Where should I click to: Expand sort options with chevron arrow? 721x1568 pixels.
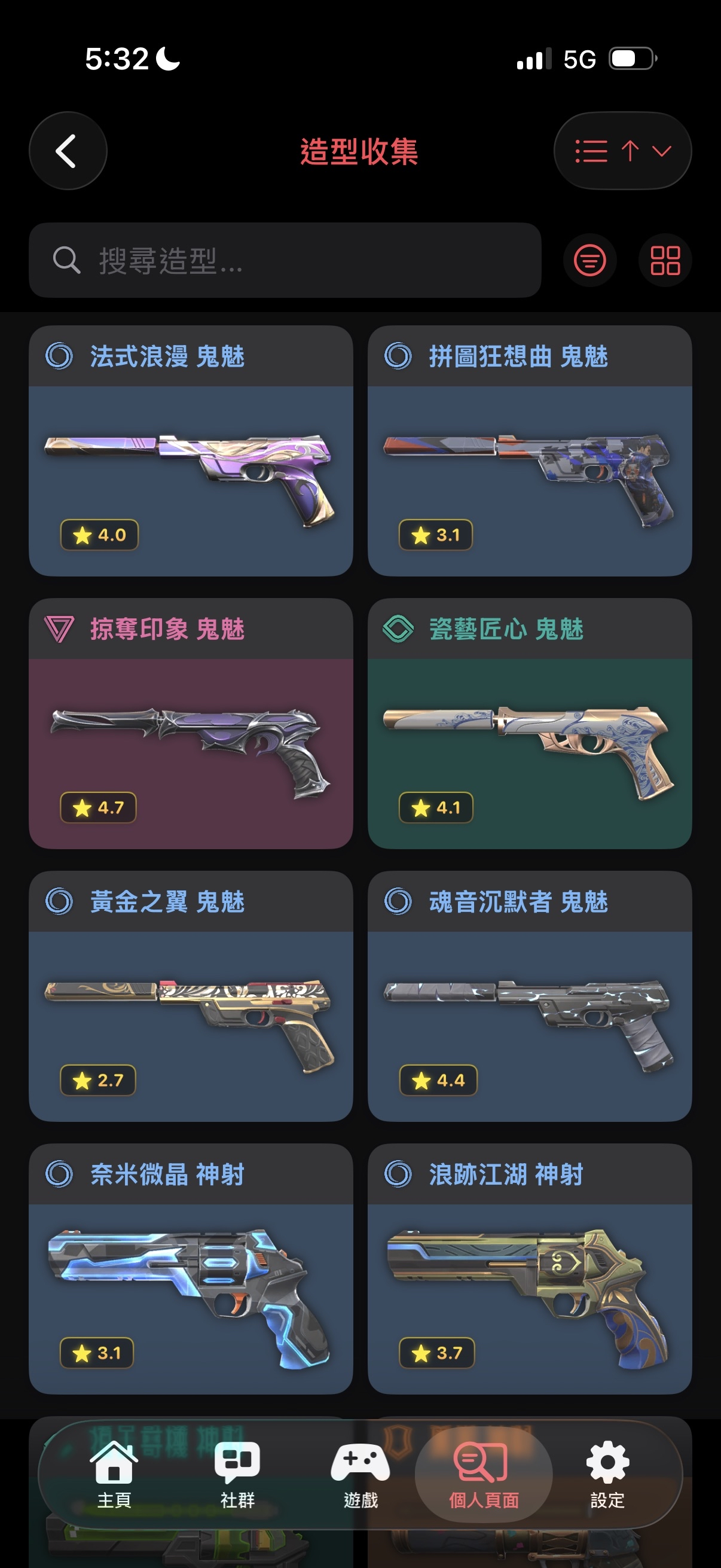pos(661,150)
